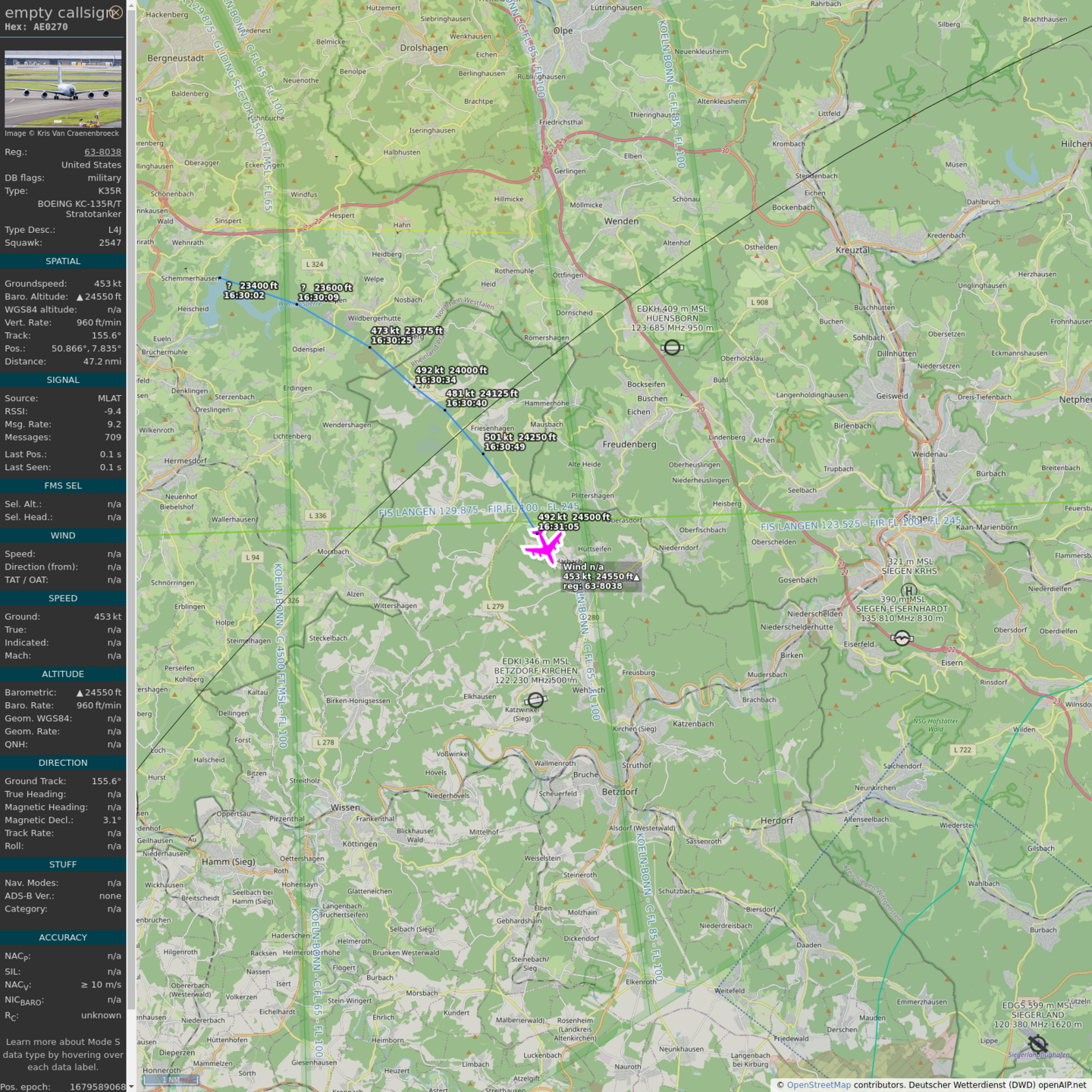Viewport: 1092px width, 1092px height.
Task: Click the Siegen Eisernhardt airfield icon
Action: click(x=902, y=639)
